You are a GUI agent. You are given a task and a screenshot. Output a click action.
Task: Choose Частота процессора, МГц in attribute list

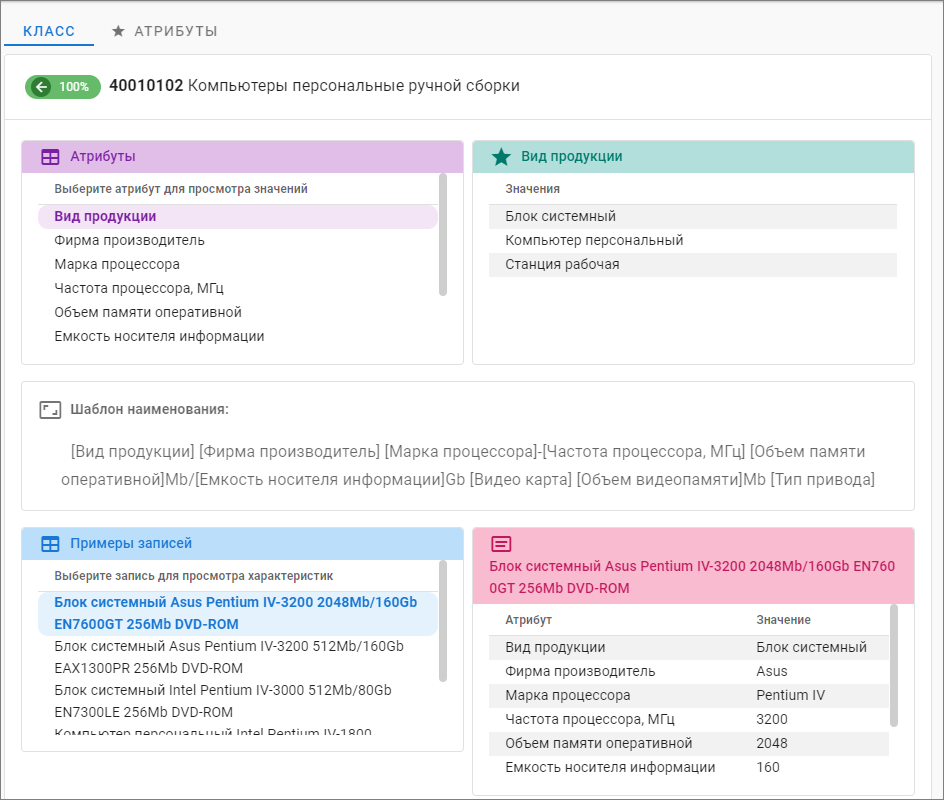click(138, 289)
